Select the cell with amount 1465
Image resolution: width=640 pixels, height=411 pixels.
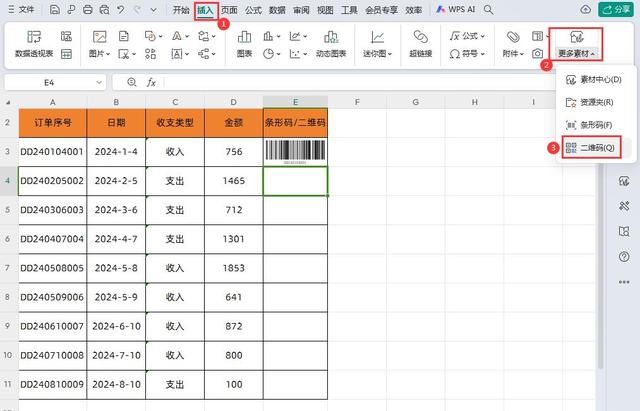tap(233, 181)
